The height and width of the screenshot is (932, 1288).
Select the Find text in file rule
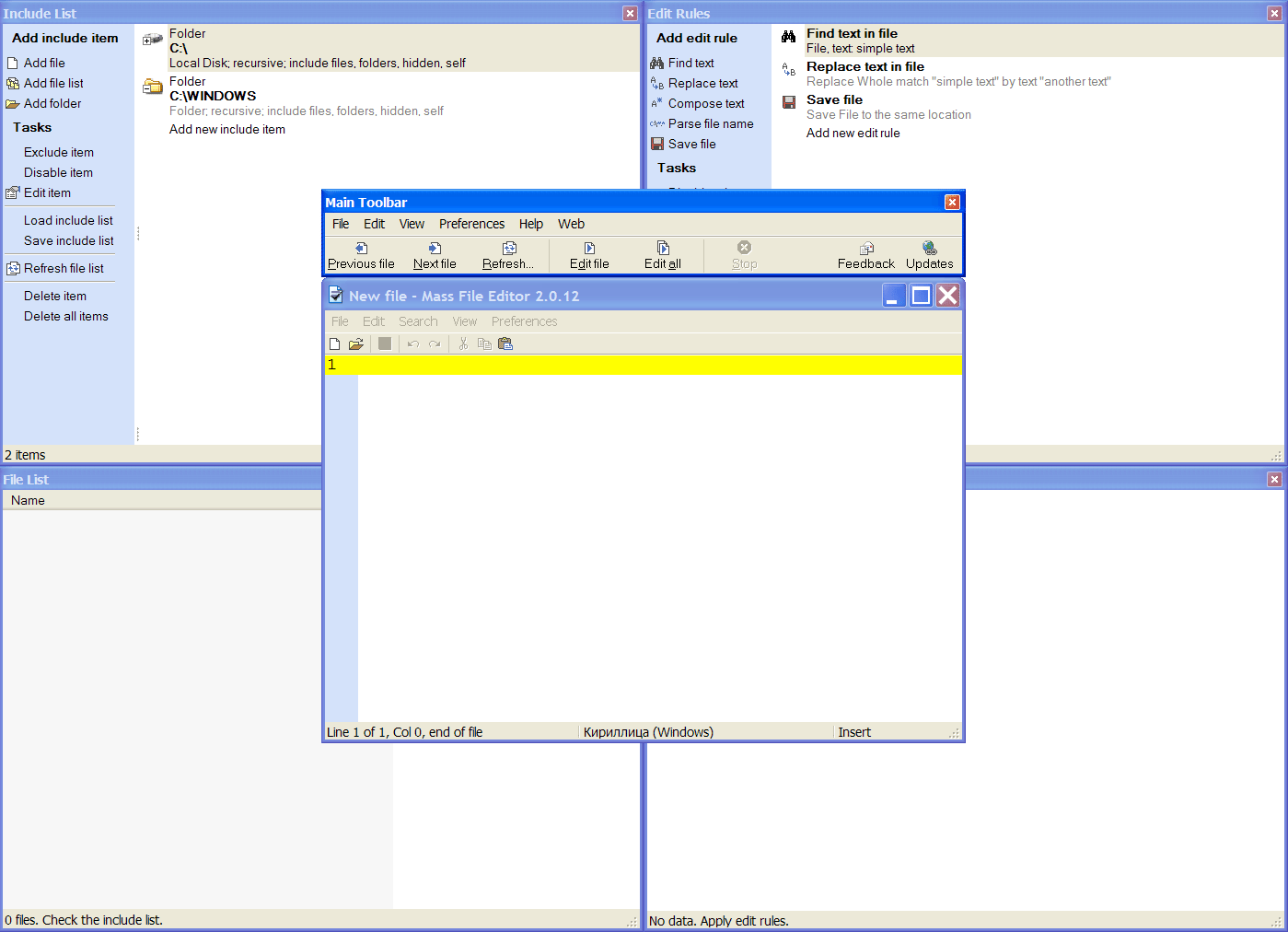point(1029,41)
